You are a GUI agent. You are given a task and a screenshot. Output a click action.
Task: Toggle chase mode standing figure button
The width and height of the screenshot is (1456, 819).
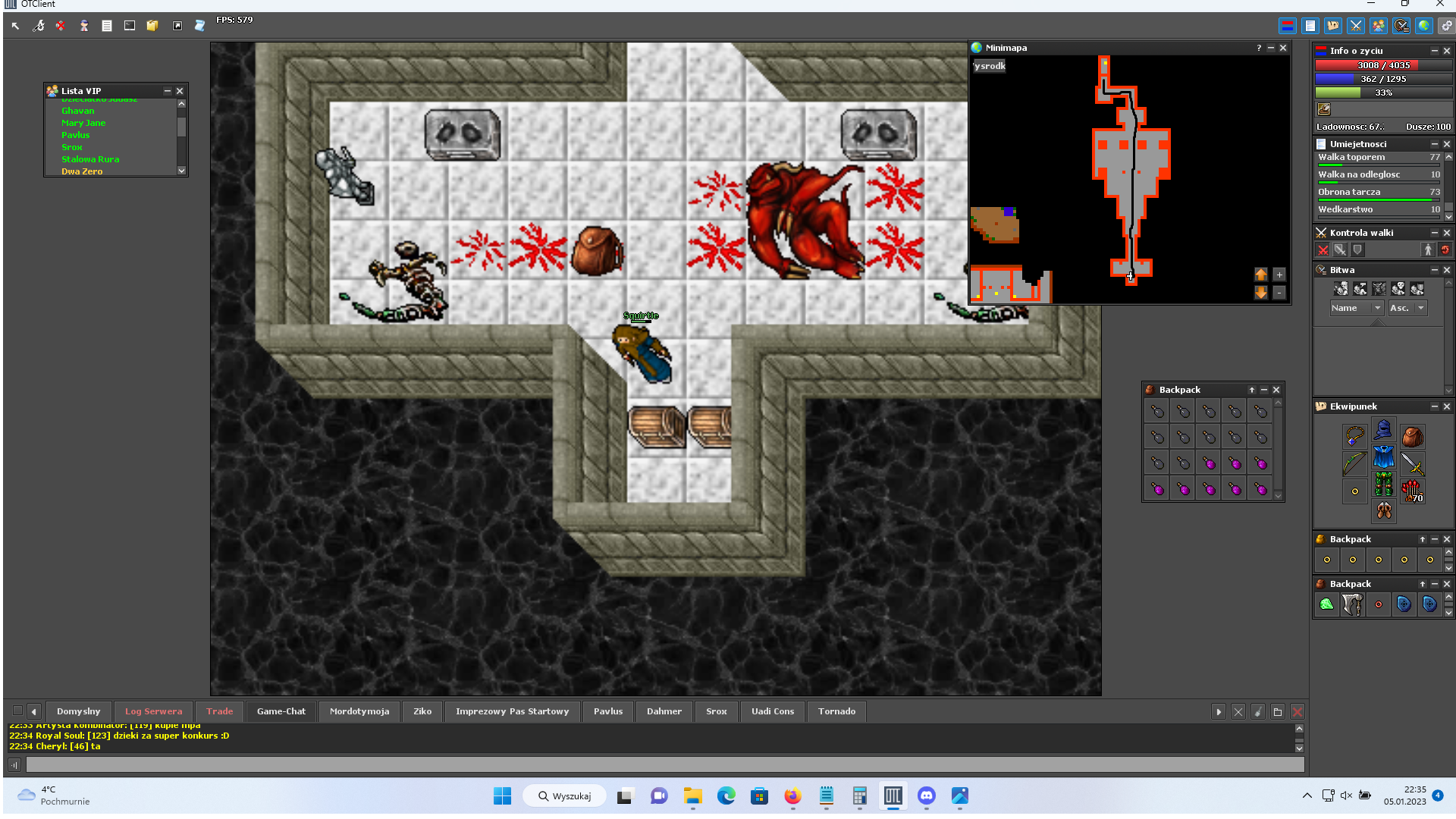pos(1428,249)
